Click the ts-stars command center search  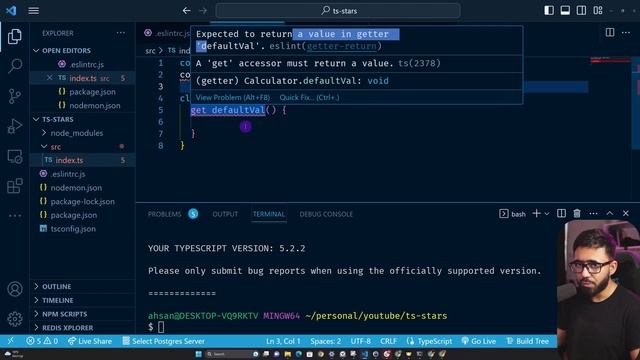(x=338, y=11)
